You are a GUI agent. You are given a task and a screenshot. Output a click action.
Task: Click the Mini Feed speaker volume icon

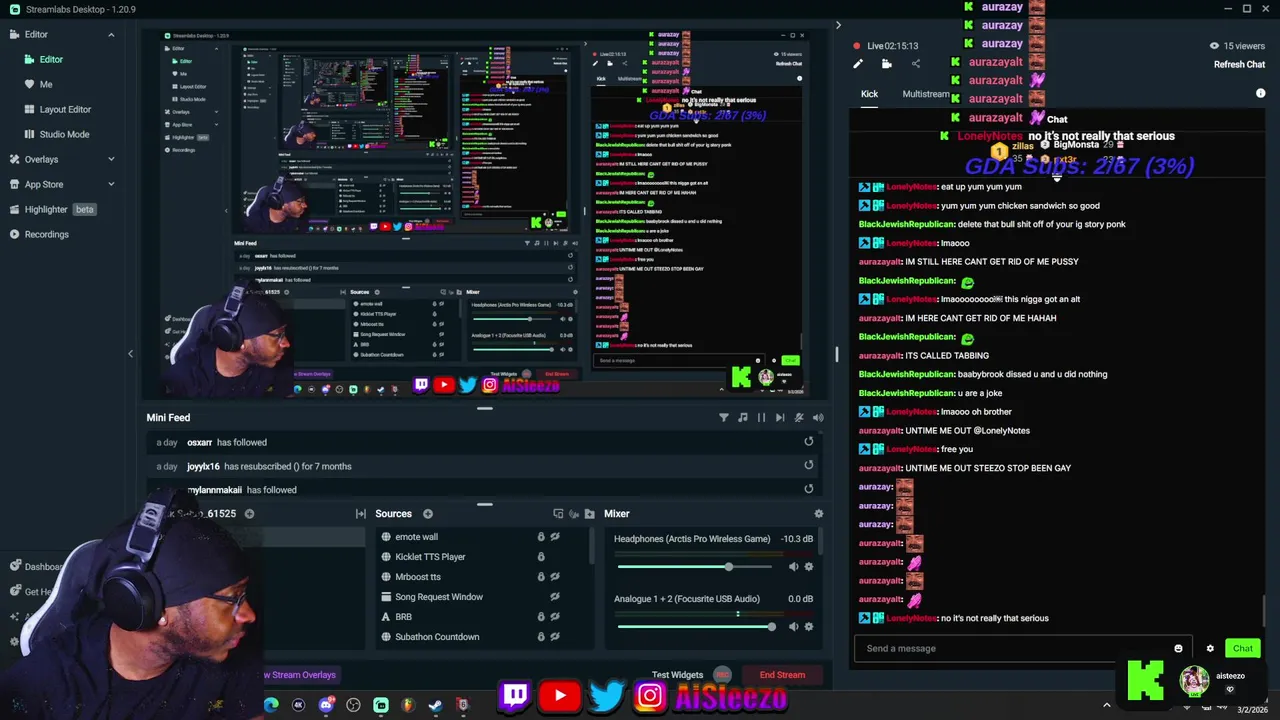(x=818, y=418)
